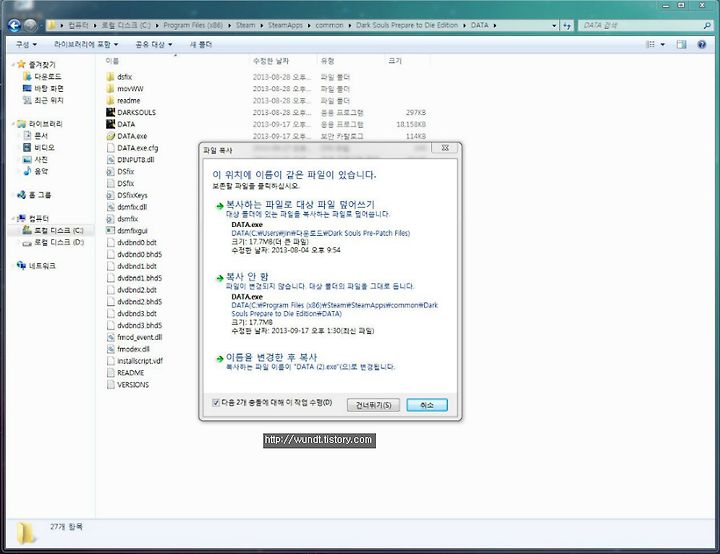Open 최근 위치 in favorites
This screenshot has height=554, width=720.
pos(49,100)
